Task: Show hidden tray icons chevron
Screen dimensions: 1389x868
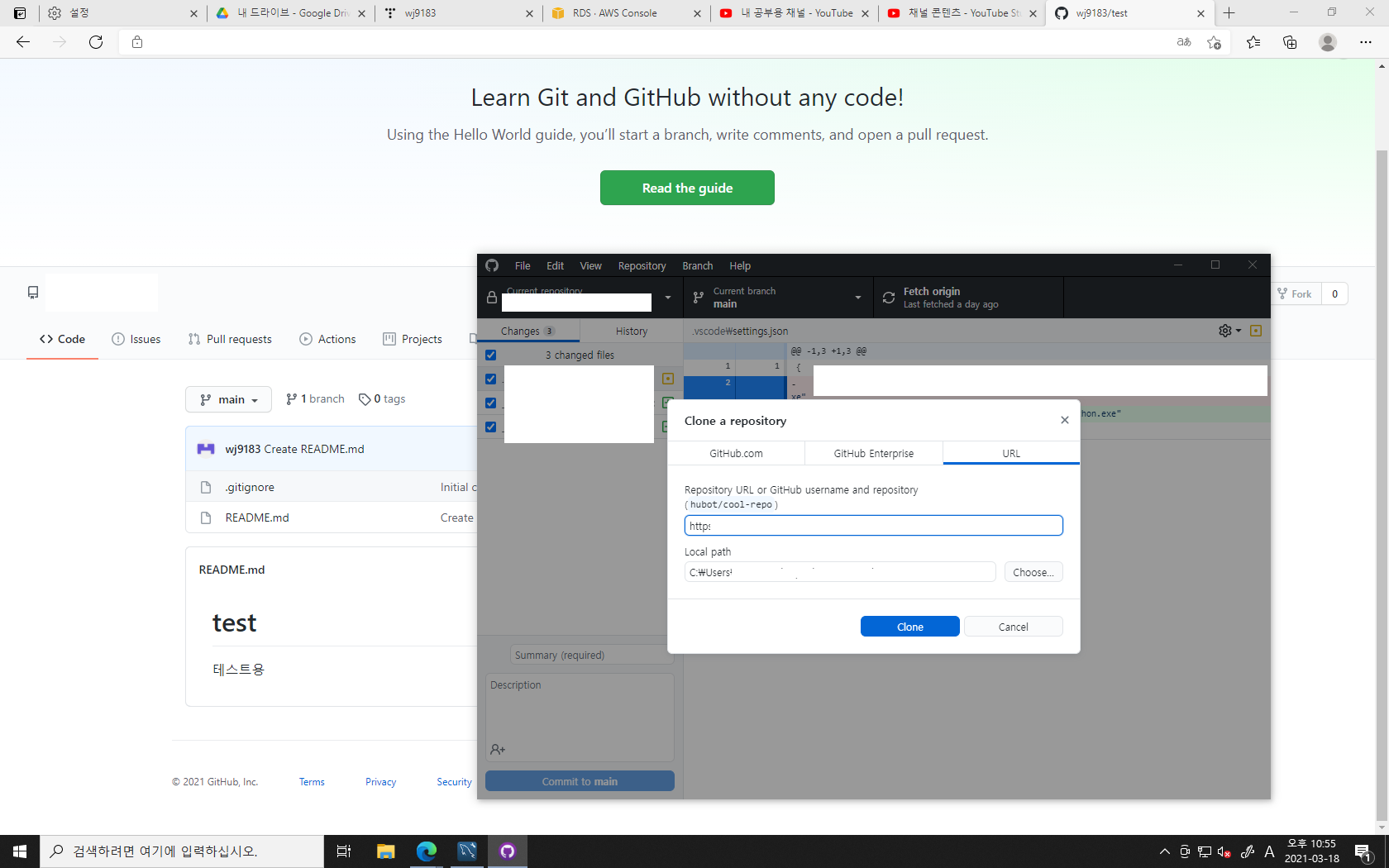Action: (x=1165, y=851)
